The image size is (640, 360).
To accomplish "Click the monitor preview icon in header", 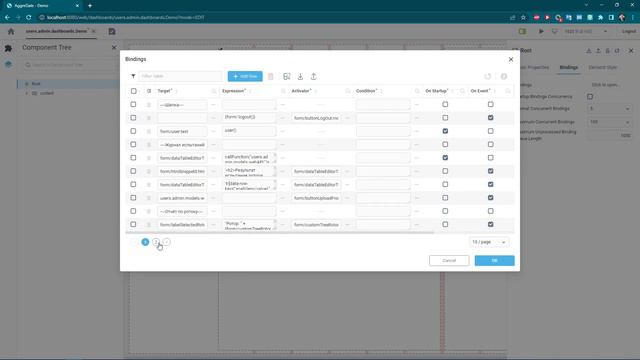I will [x=554, y=31].
